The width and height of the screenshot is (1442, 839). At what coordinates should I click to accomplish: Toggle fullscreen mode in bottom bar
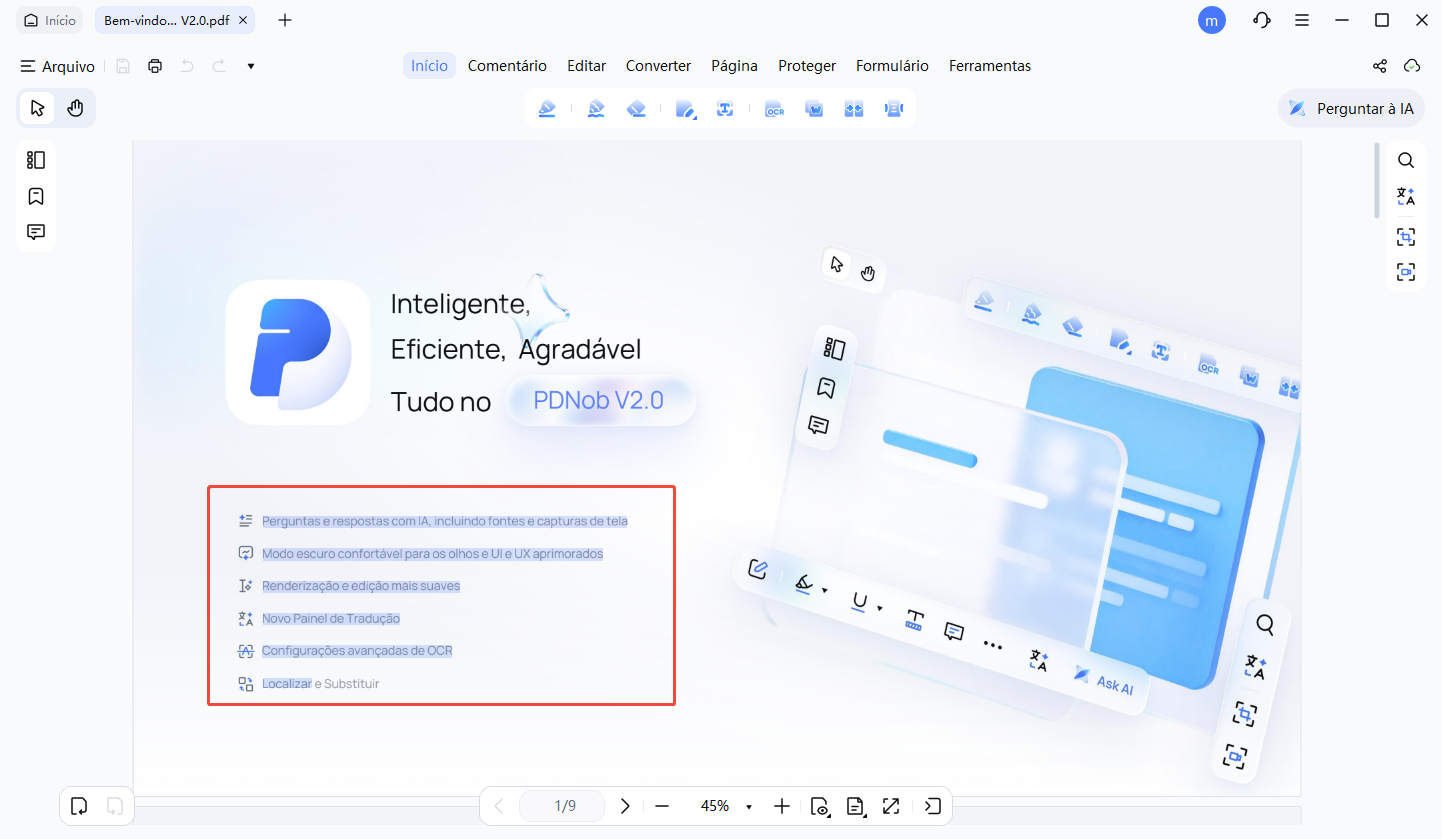coord(891,806)
